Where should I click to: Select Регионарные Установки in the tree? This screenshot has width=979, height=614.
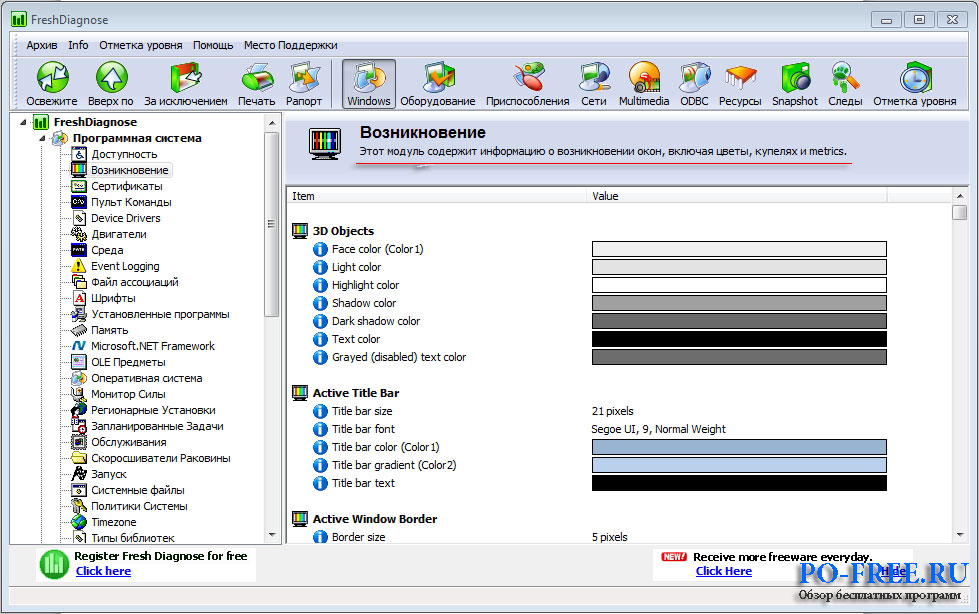[154, 410]
